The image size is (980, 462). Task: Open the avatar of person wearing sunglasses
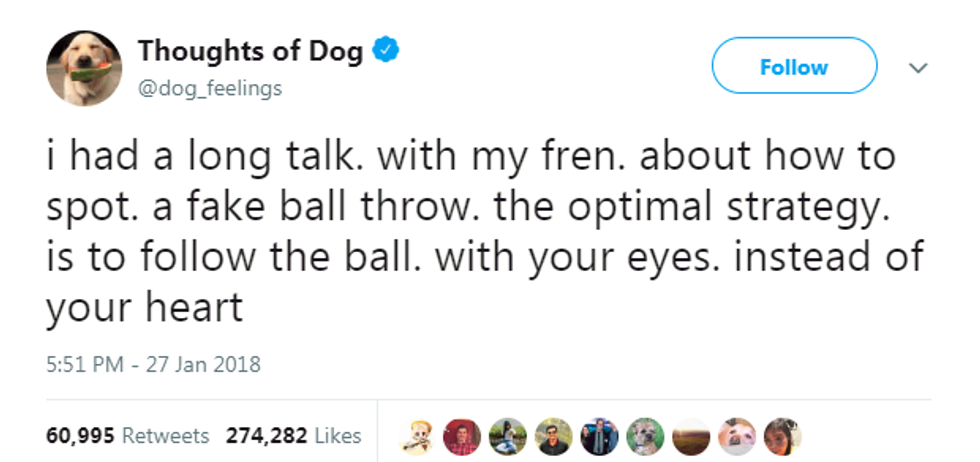pyautogui.click(x=555, y=435)
